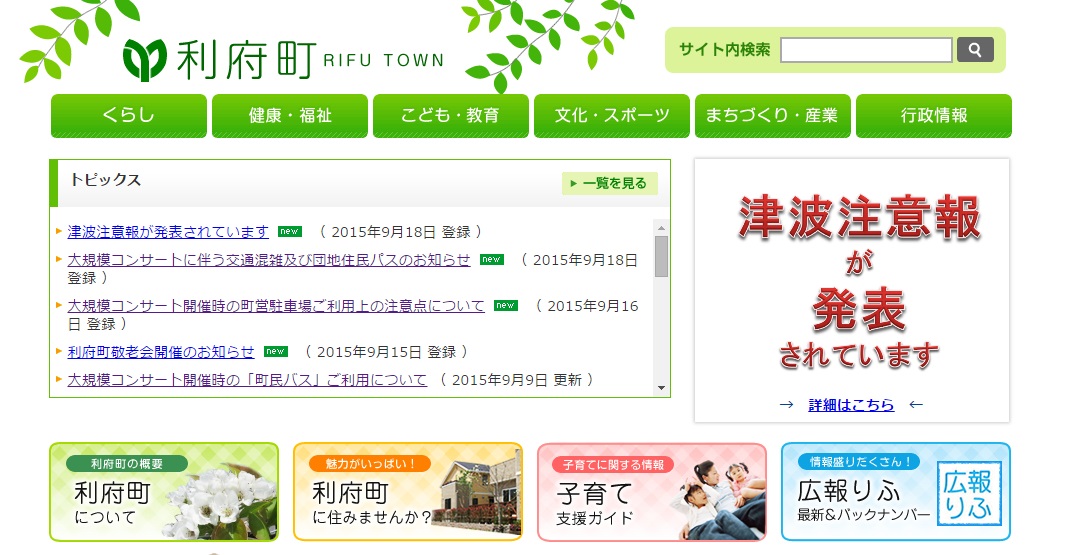Focus the サイト内検索 search input field
This screenshot has height=555, width=1080.
[866, 50]
